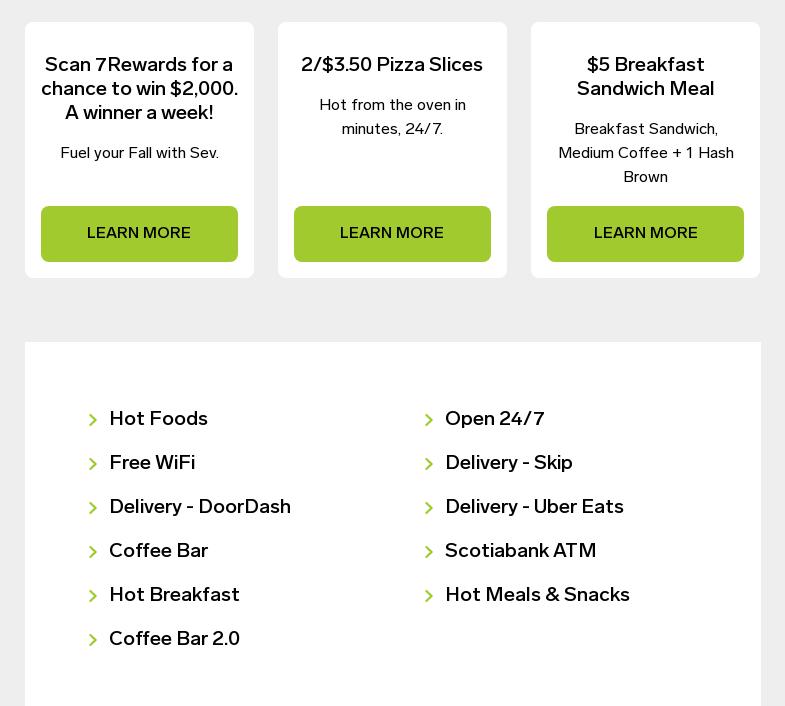Click the chevron beside Hot Meals & Snacks
Screen dimensions: 785x706
point(429,596)
